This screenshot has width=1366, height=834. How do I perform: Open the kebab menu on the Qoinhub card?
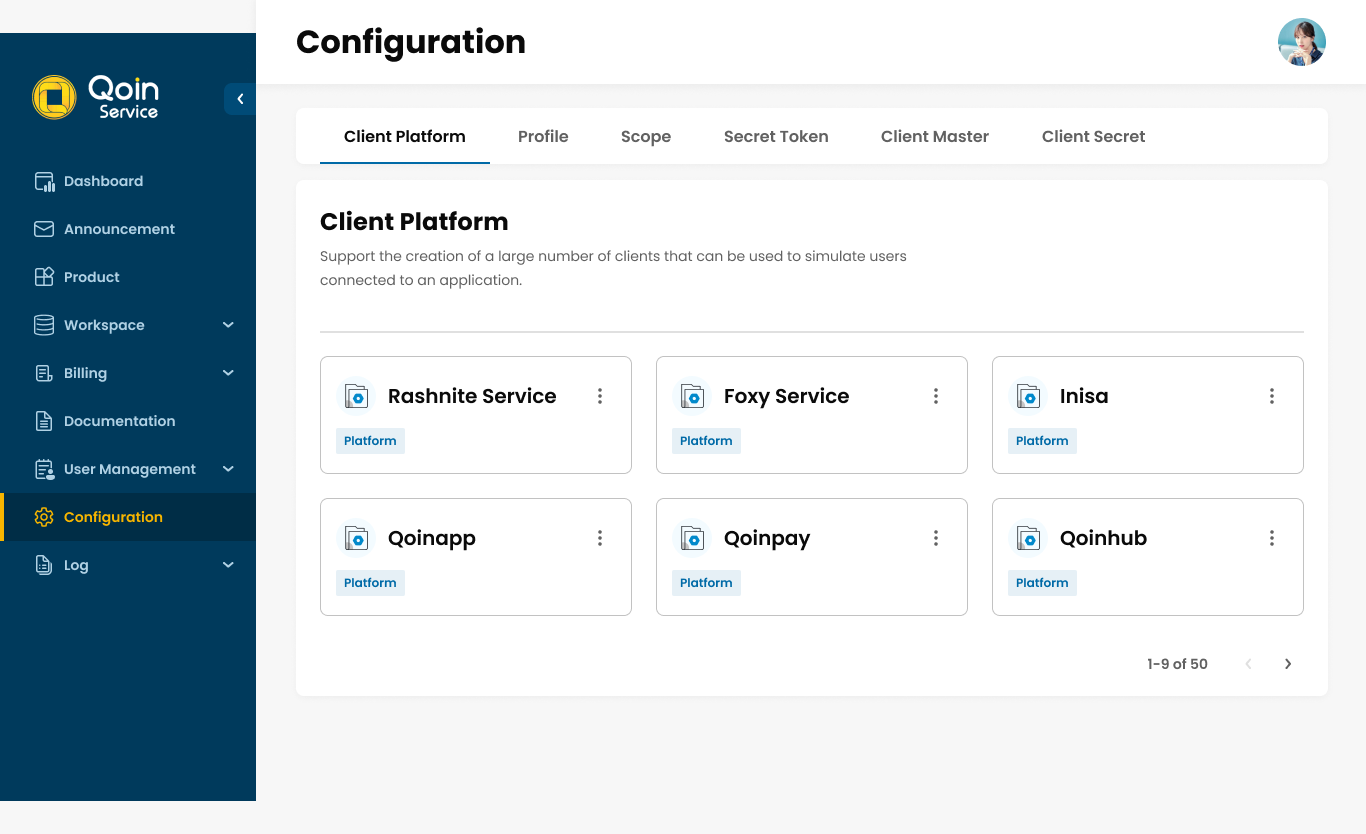(1271, 537)
